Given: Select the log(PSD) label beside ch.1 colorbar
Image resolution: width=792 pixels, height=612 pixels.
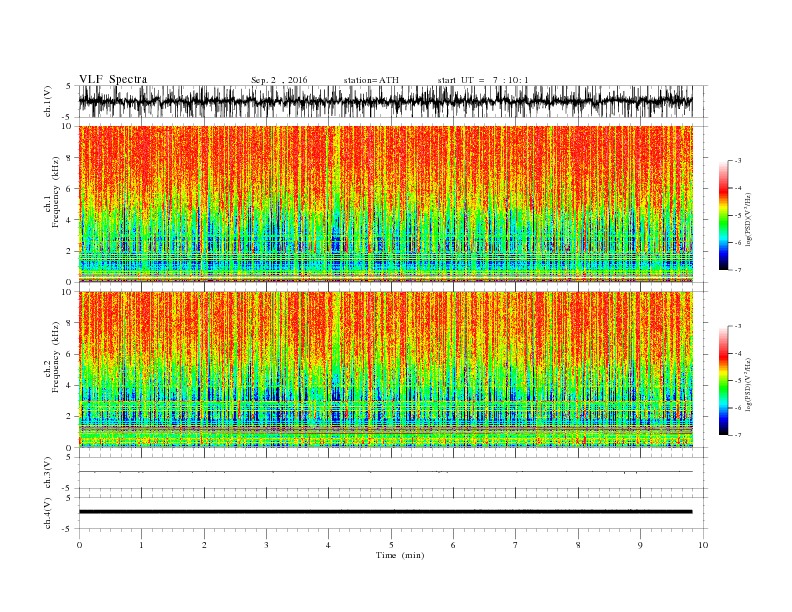Looking at the screenshot, I should (x=748, y=218).
